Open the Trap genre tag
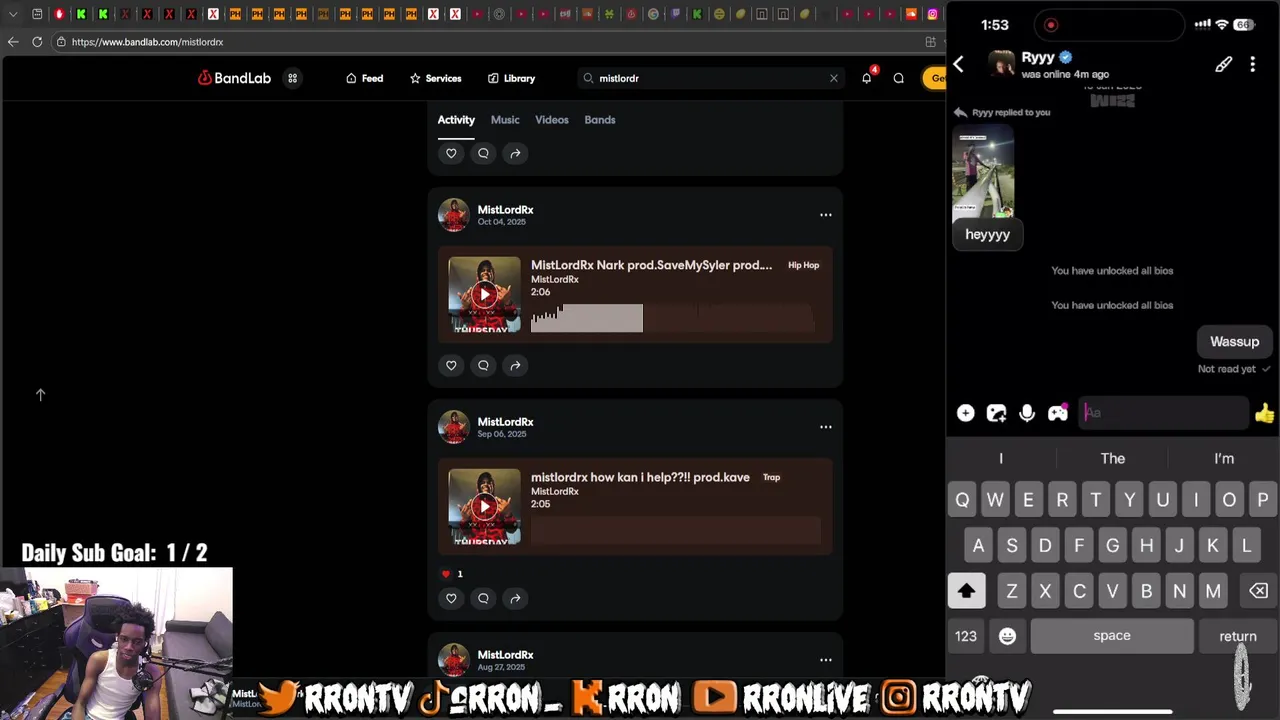 tap(771, 477)
